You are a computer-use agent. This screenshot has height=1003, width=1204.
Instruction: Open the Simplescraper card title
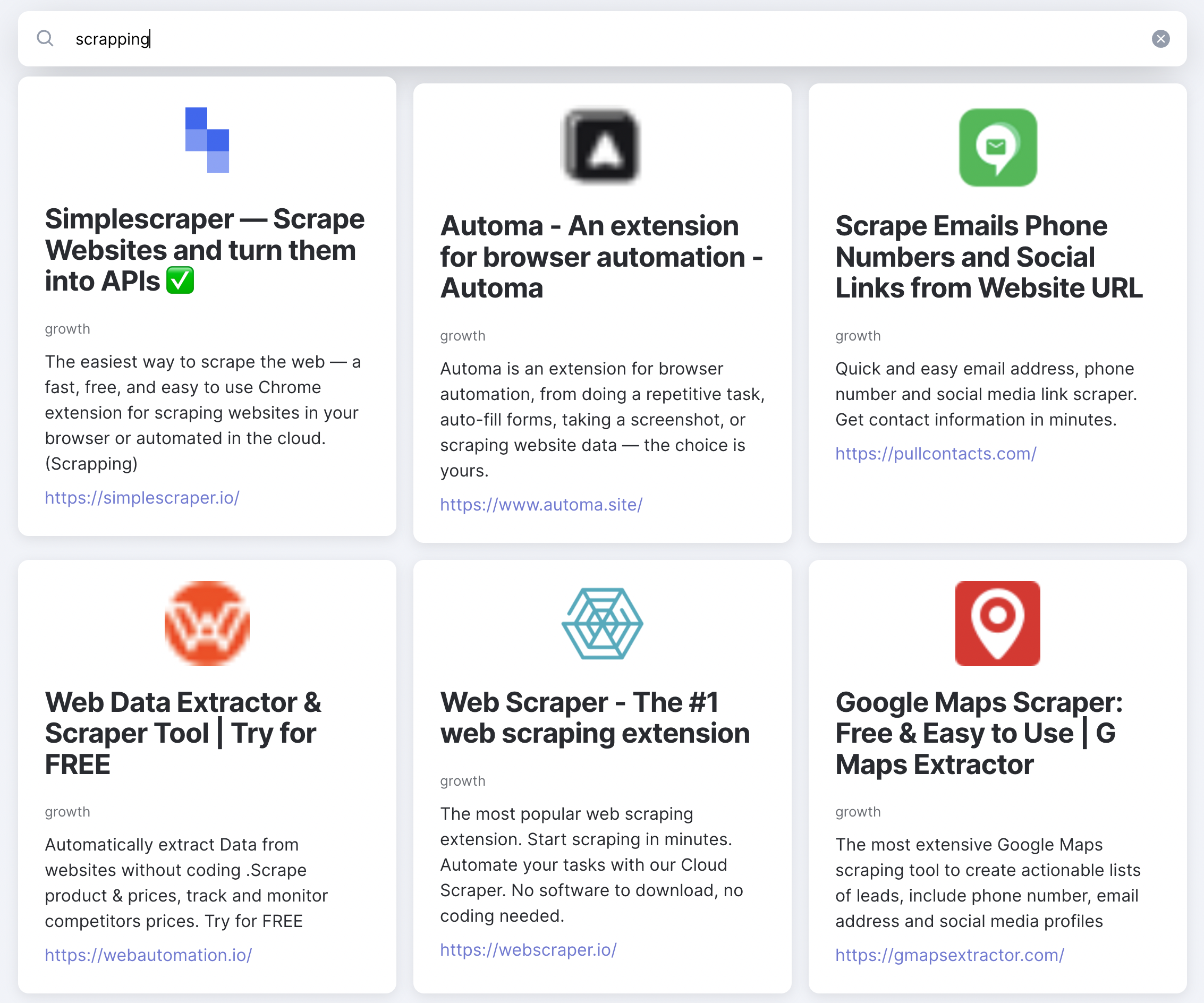205,250
